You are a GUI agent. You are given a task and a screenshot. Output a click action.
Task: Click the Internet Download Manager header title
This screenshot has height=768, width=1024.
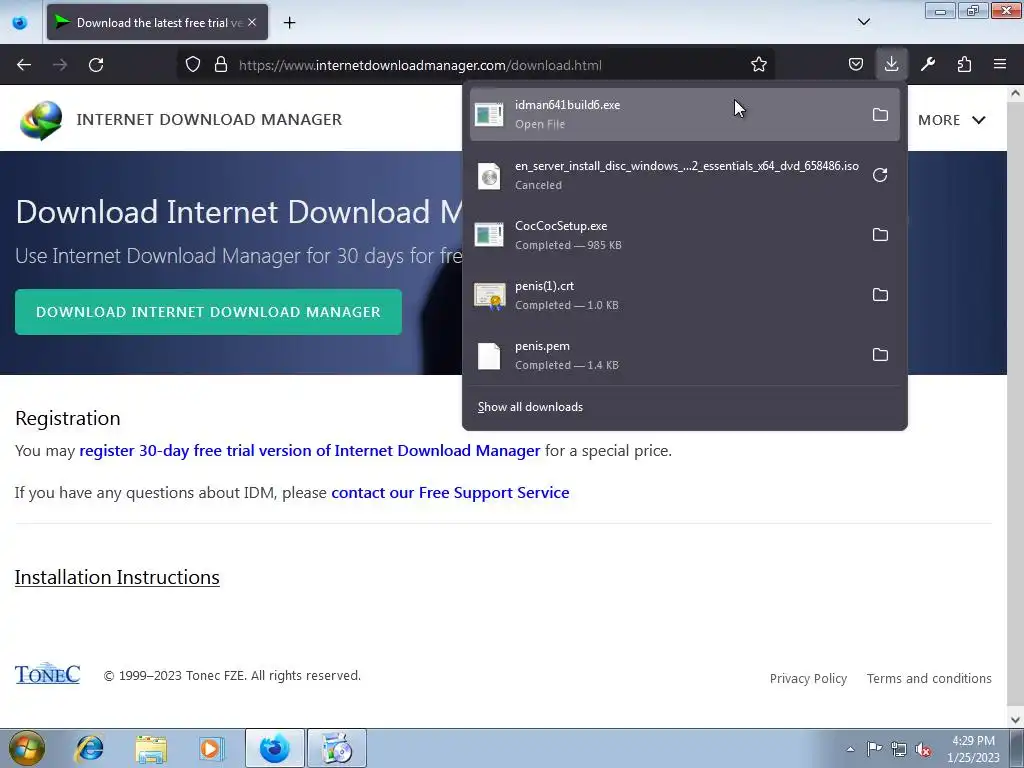(x=209, y=120)
